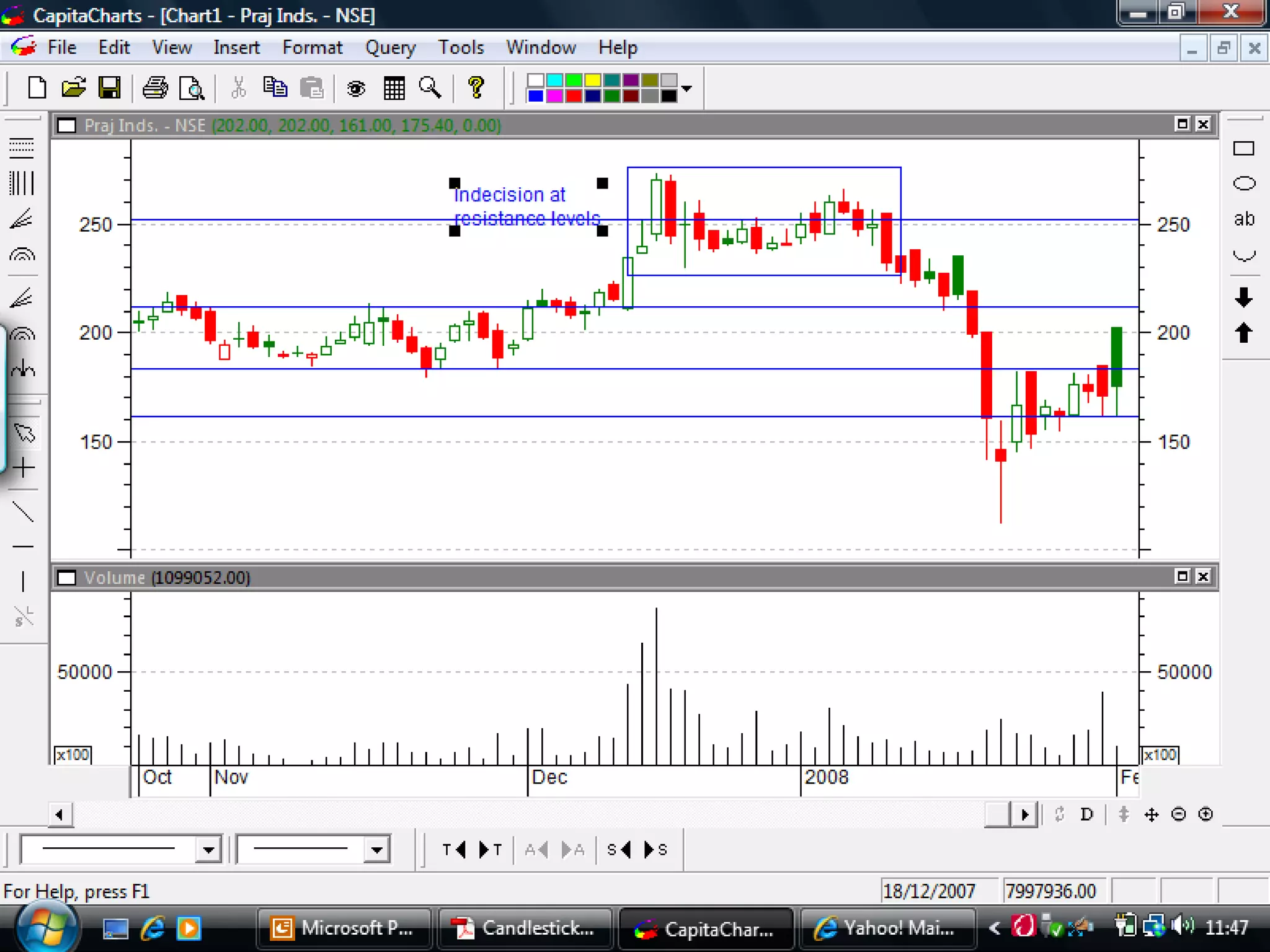Click the magnifier zoom toolbar icon
This screenshot has width=1270, height=952.
(430, 88)
